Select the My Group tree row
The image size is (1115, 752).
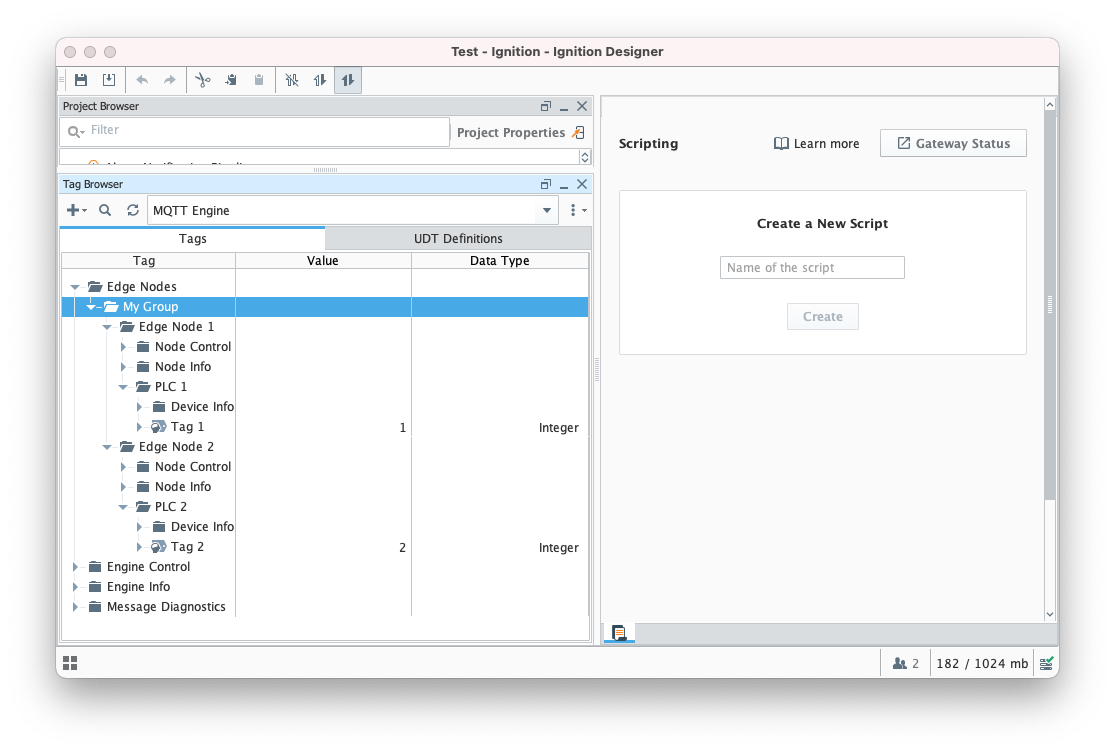(325, 307)
